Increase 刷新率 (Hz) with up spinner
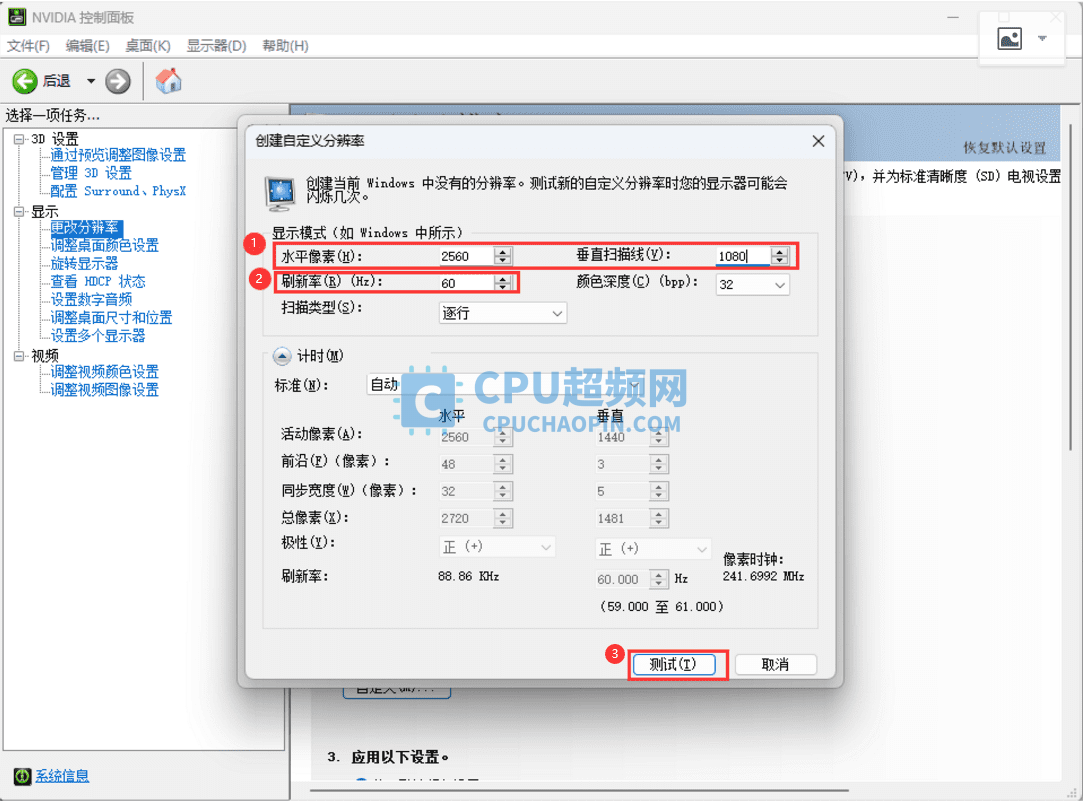 [x=503, y=279]
